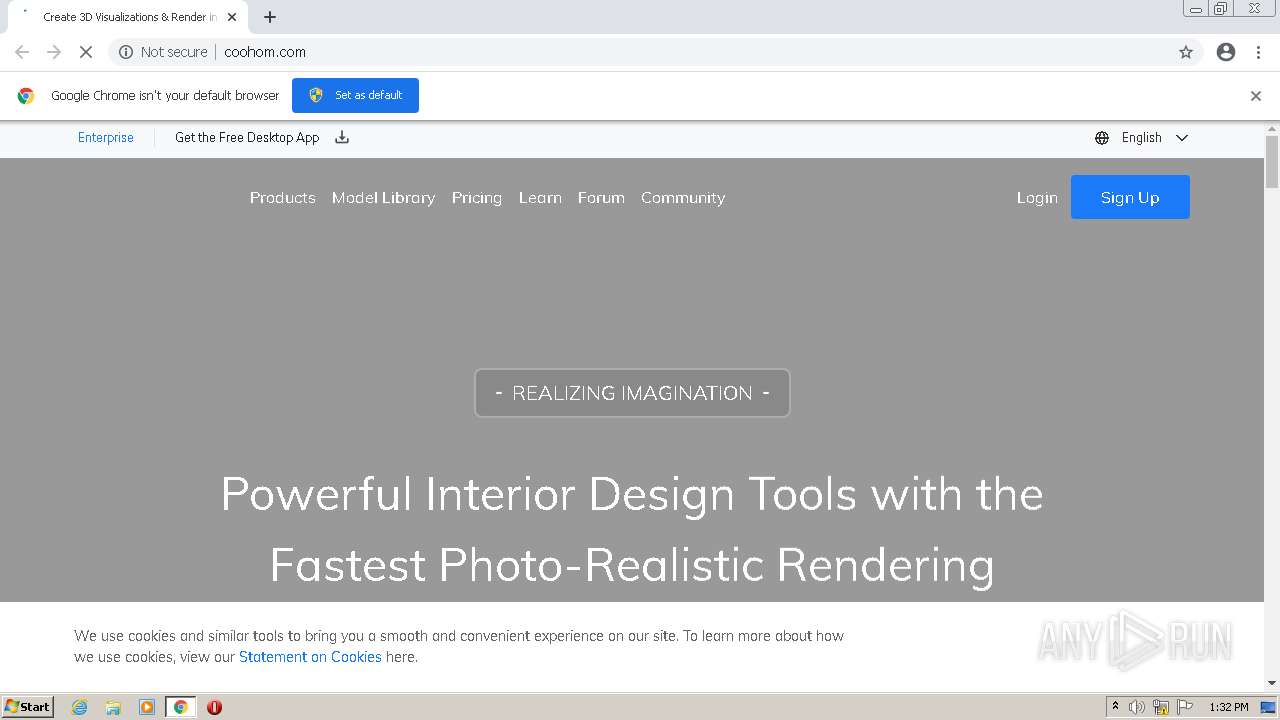Open the Windows Start menu
Image resolution: width=1280 pixels, height=720 pixels.
click(x=27, y=707)
